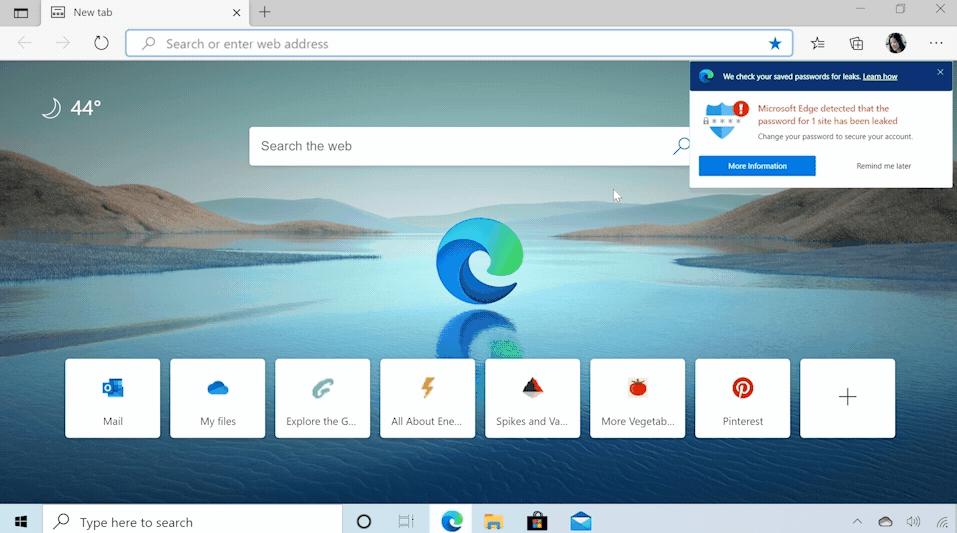Open Task View on taskbar

pos(406,521)
